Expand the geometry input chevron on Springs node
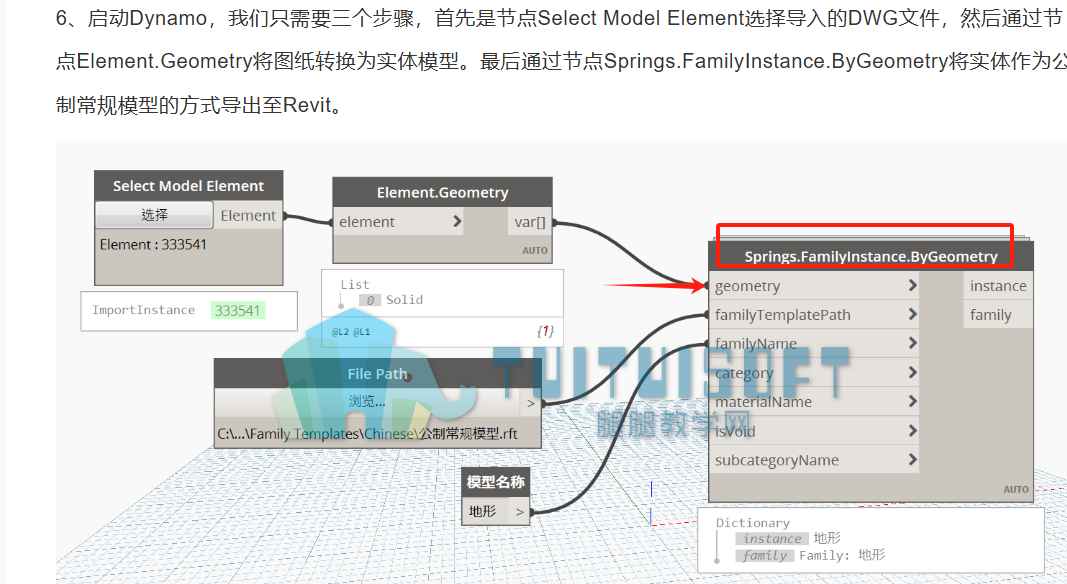This screenshot has width=1067, height=584. [x=911, y=285]
